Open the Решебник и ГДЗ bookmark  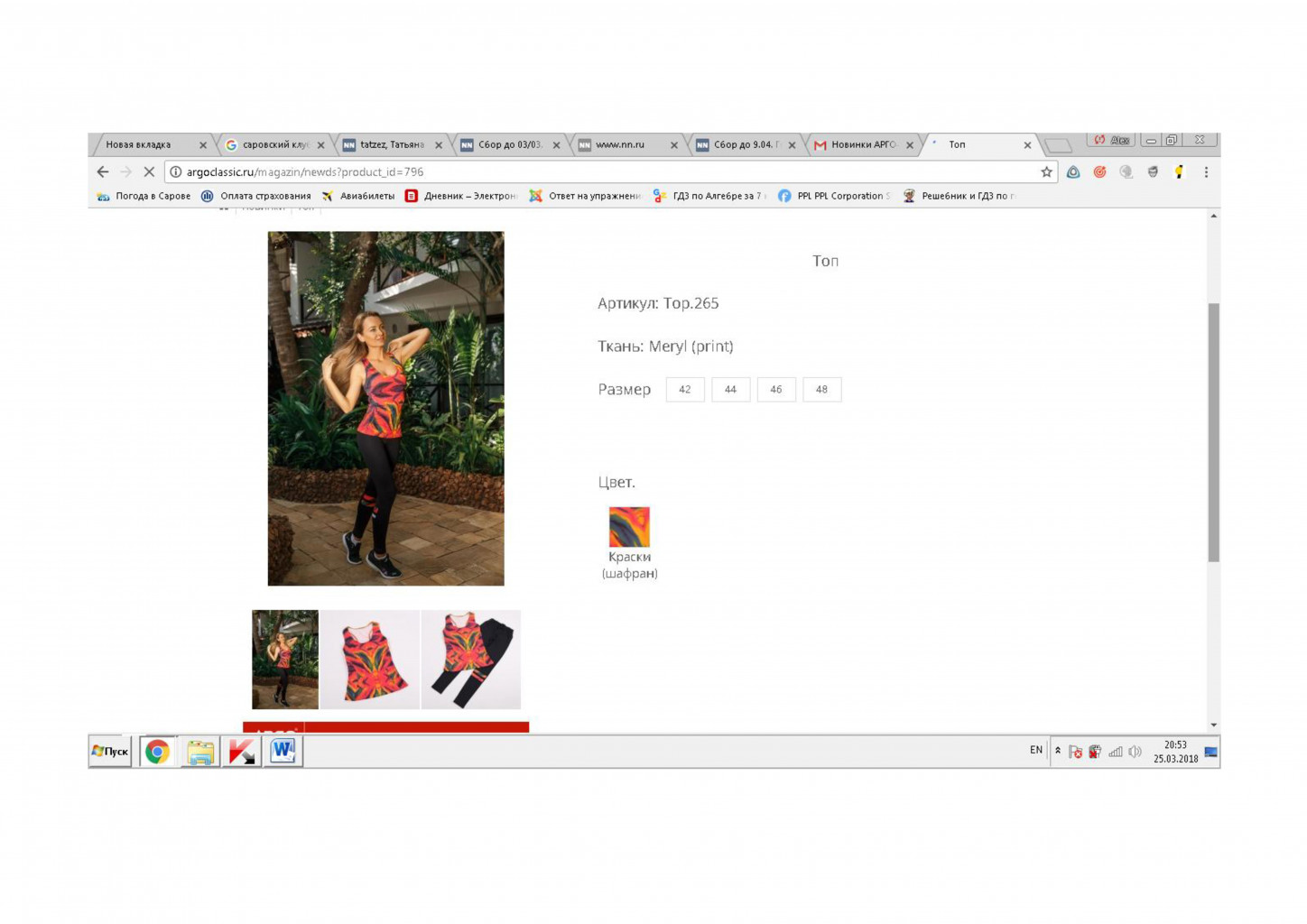959,196
